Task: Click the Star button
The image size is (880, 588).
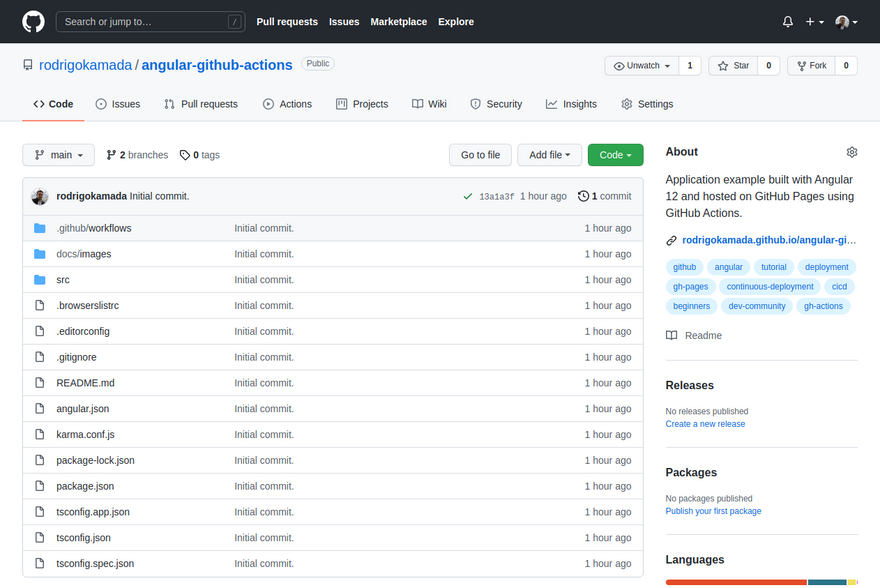Action: (x=733, y=66)
